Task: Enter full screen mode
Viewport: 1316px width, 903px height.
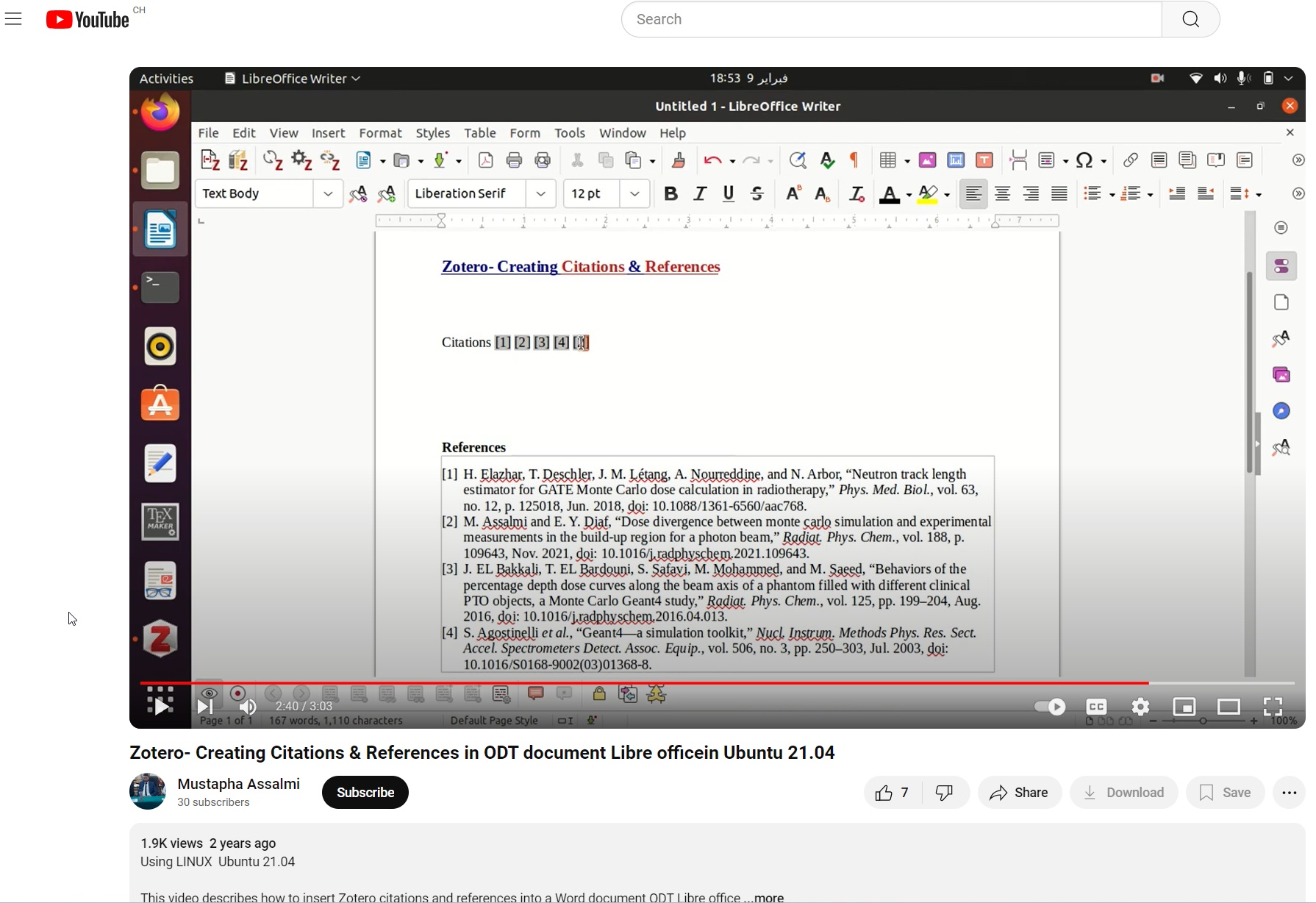Action: coord(1273,707)
